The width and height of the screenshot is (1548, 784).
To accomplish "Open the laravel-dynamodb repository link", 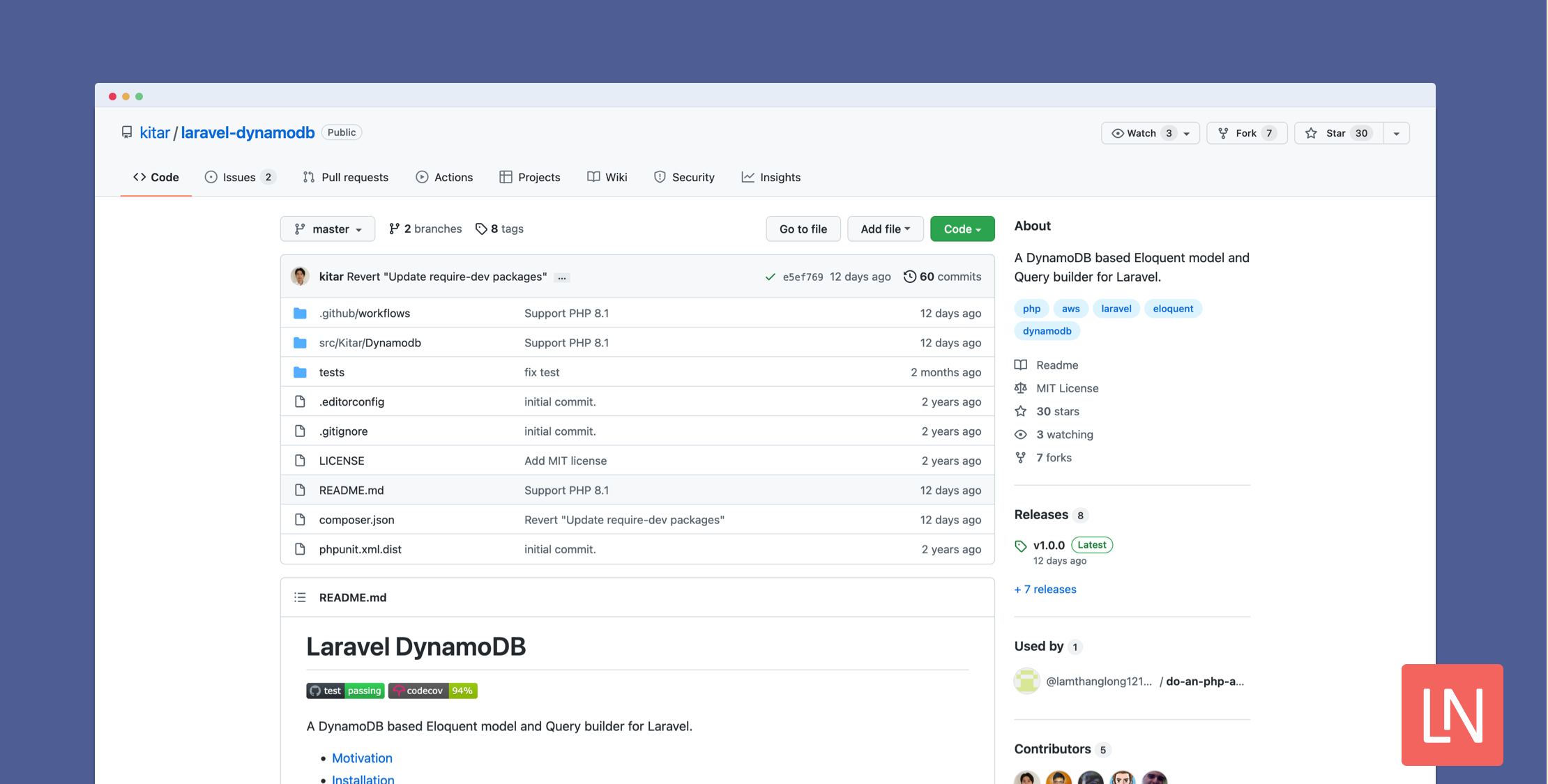I will (248, 132).
